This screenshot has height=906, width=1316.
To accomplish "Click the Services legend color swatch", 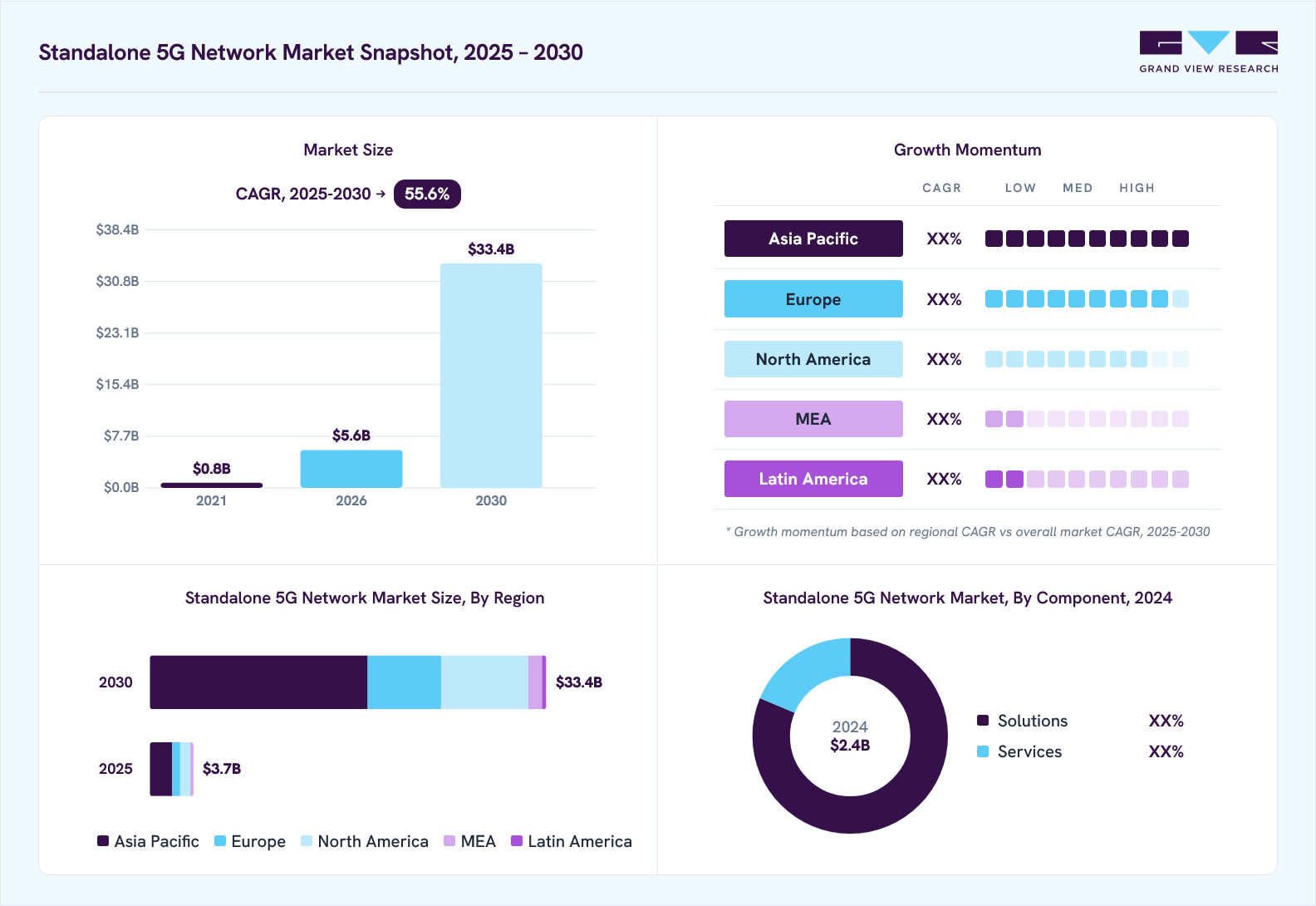I will click(x=983, y=751).
